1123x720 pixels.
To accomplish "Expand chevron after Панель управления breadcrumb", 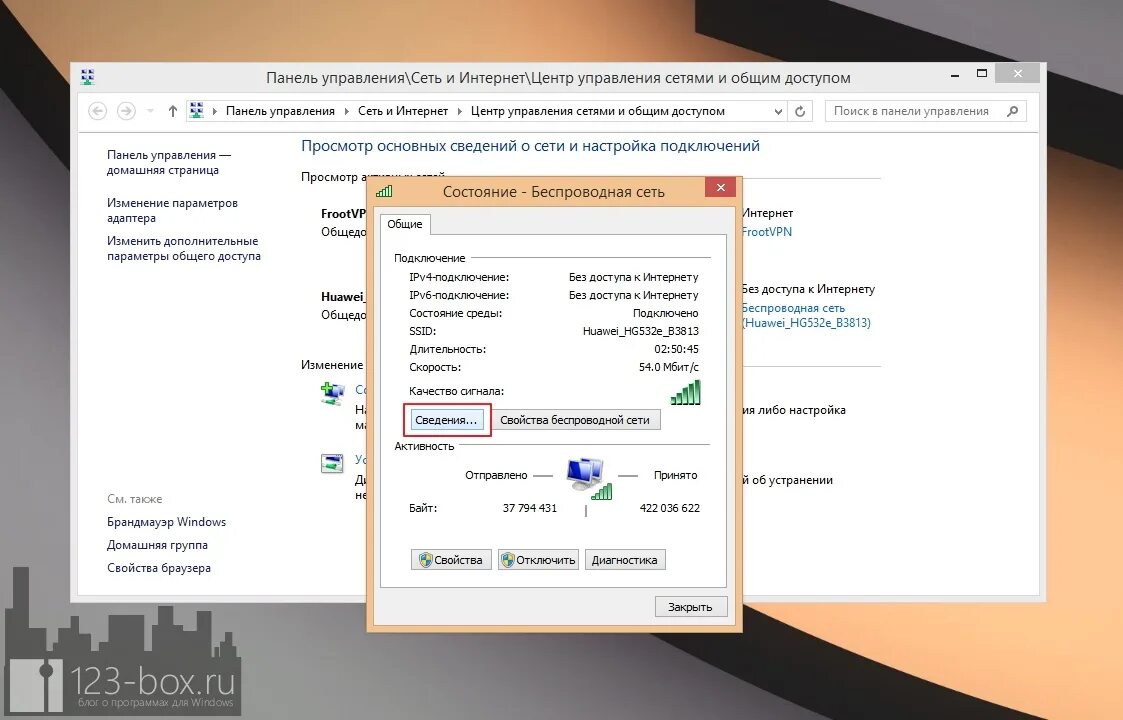I will pyautogui.click(x=347, y=111).
